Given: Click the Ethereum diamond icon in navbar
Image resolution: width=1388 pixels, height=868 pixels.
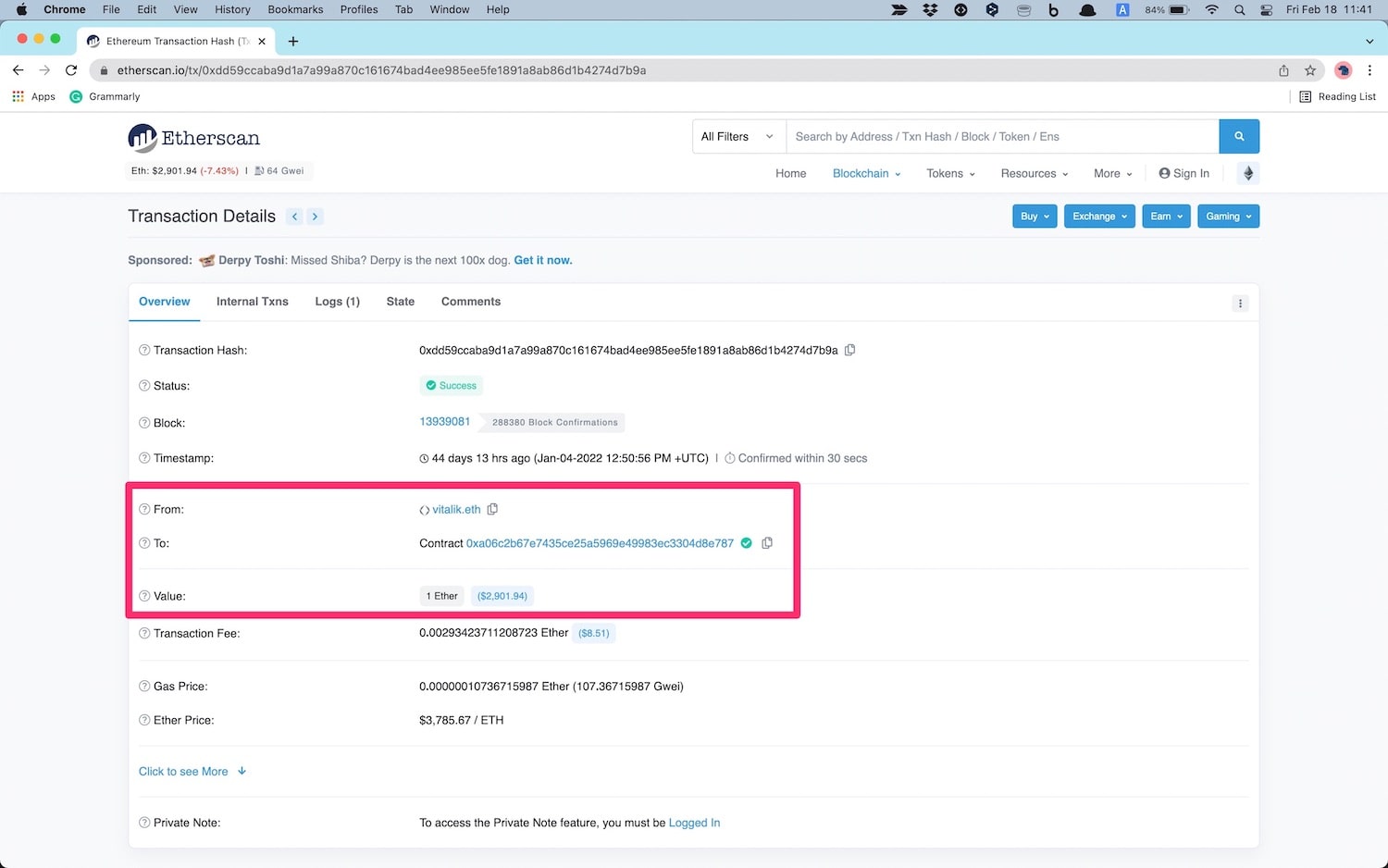Looking at the screenshot, I should tap(1247, 173).
